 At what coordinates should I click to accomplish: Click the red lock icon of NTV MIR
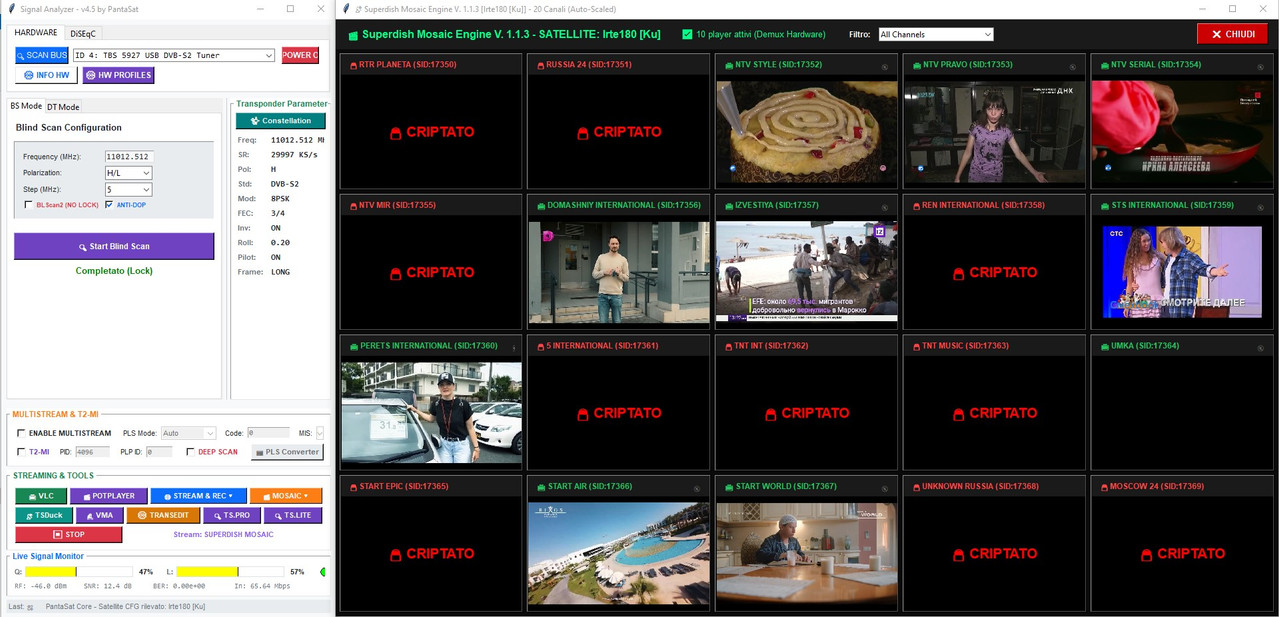351,206
